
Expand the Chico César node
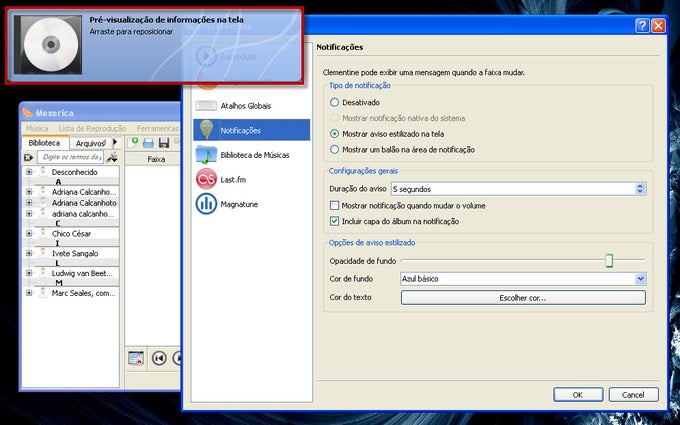tap(29, 234)
